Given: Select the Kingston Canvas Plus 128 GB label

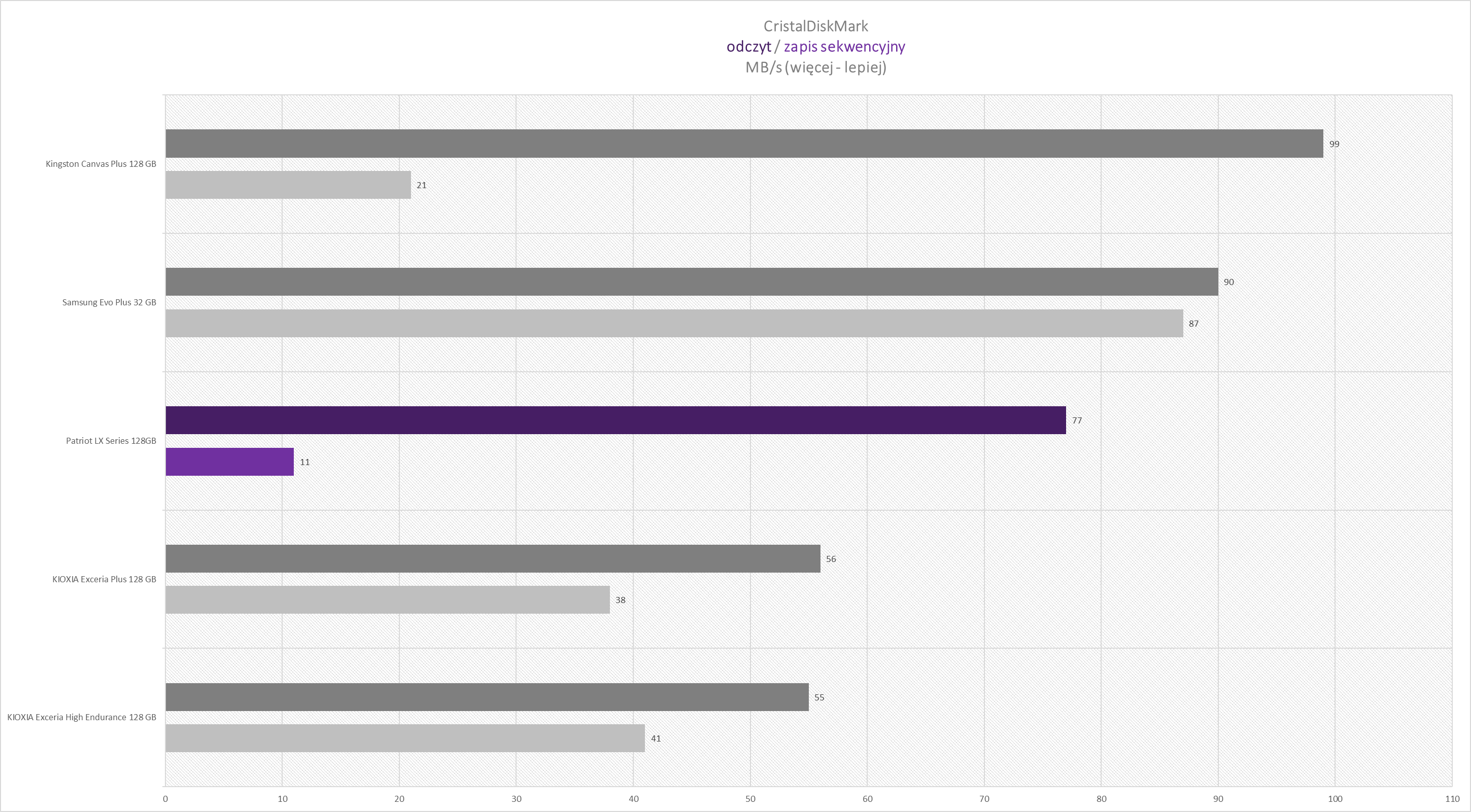Looking at the screenshot, I should coord(100,164).
